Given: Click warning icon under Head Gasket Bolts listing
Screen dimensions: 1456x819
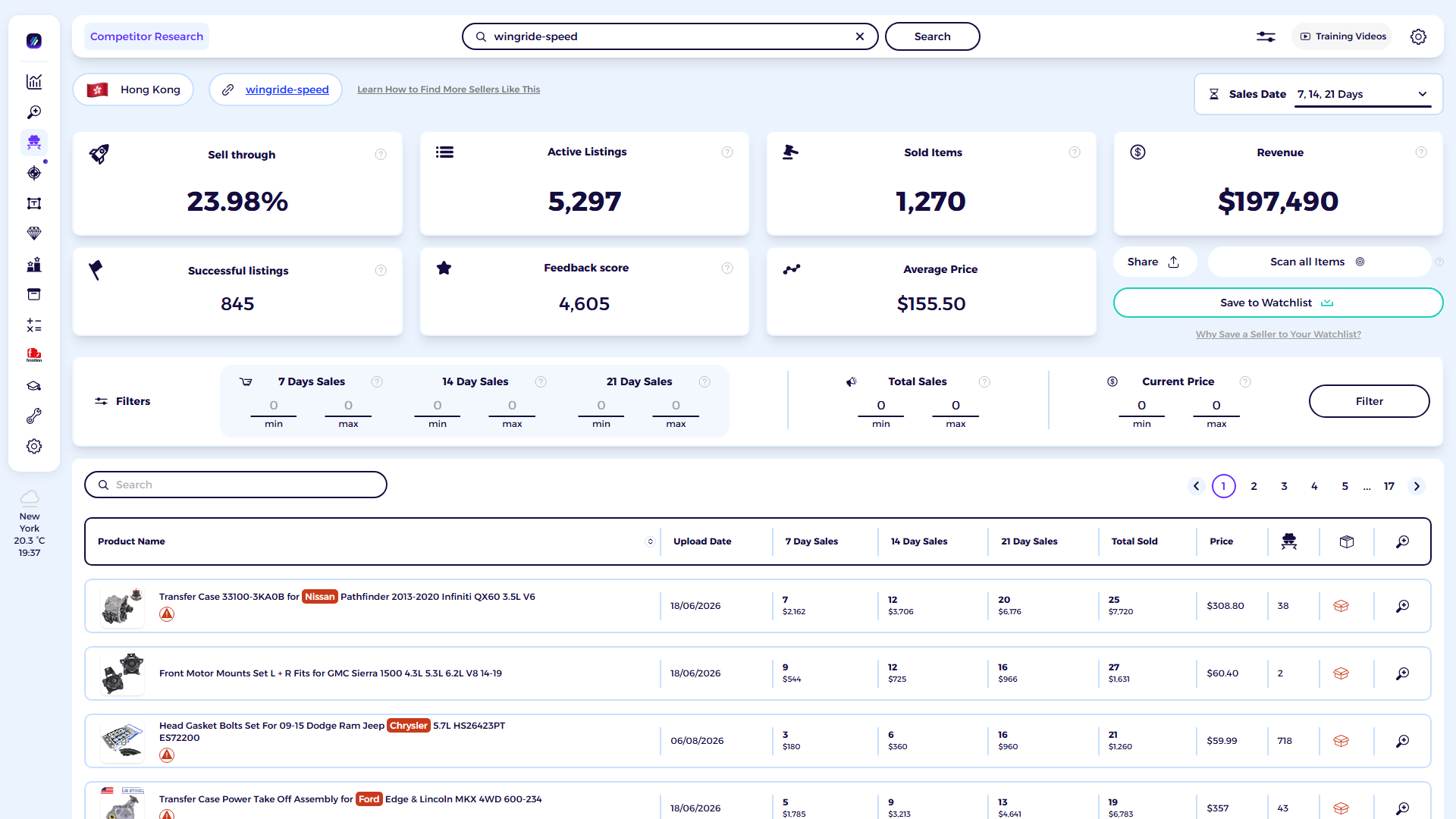Looking at the screenshot, I should (x=167, y=755).
